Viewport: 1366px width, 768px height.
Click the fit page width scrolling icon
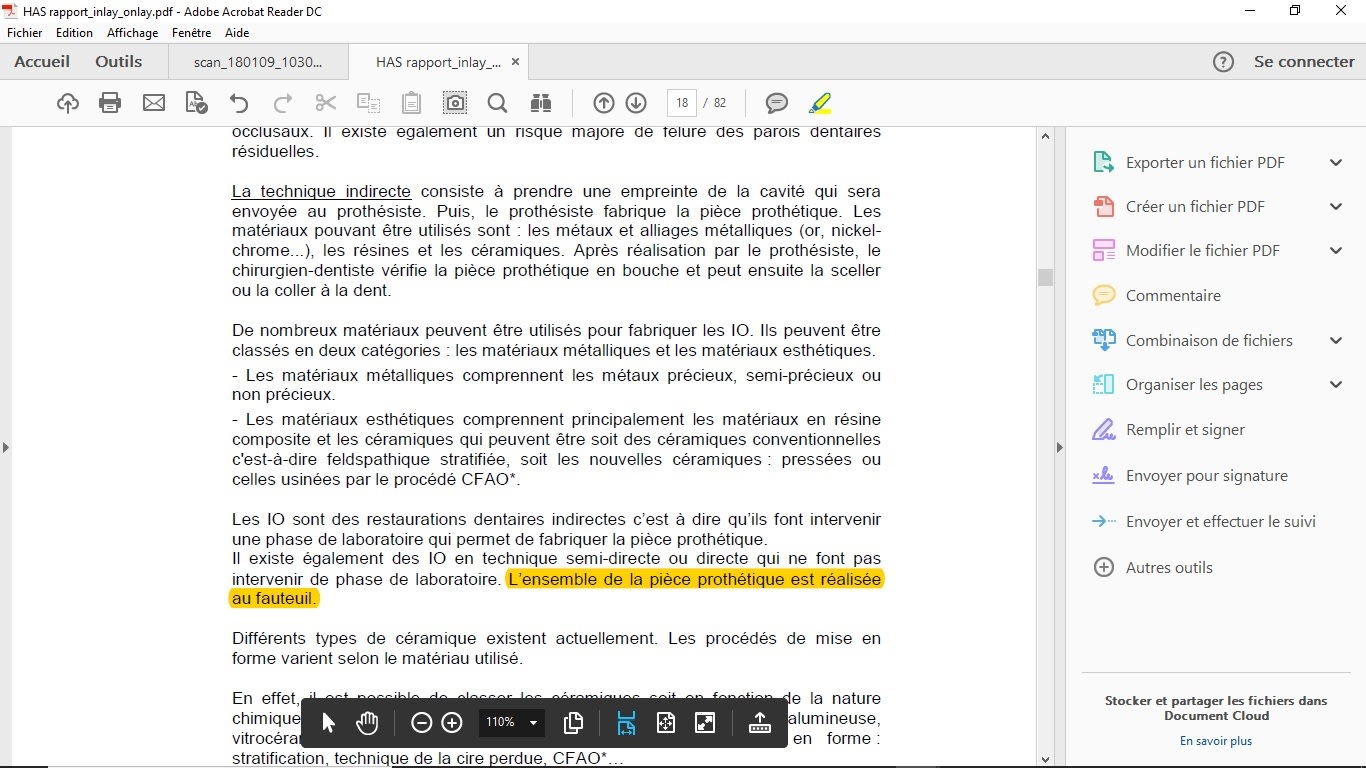coord(626,723)
